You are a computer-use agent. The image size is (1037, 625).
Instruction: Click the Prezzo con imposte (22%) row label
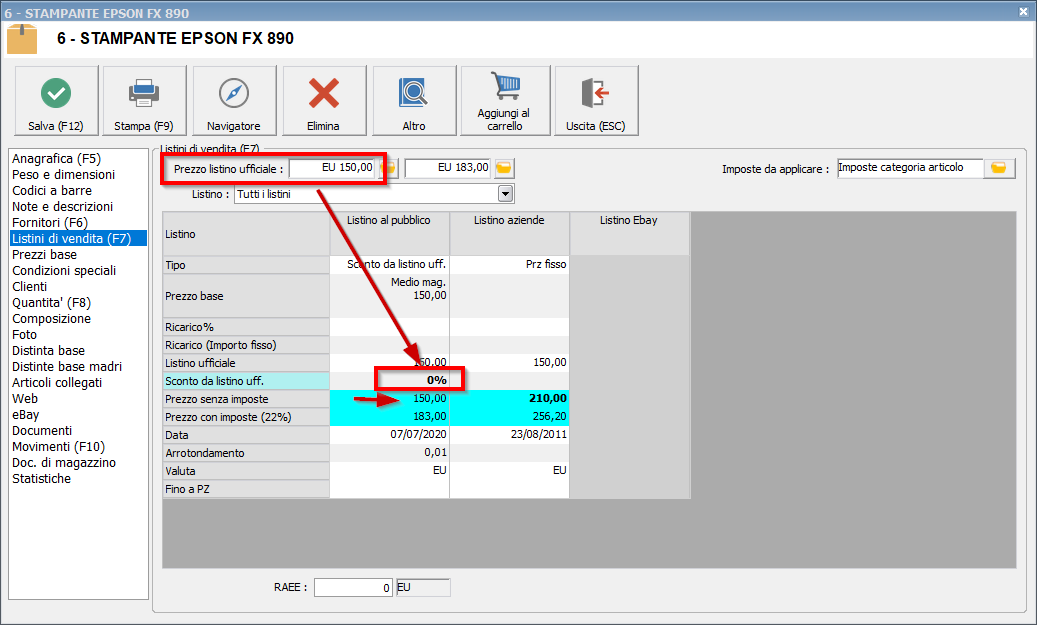246,417
